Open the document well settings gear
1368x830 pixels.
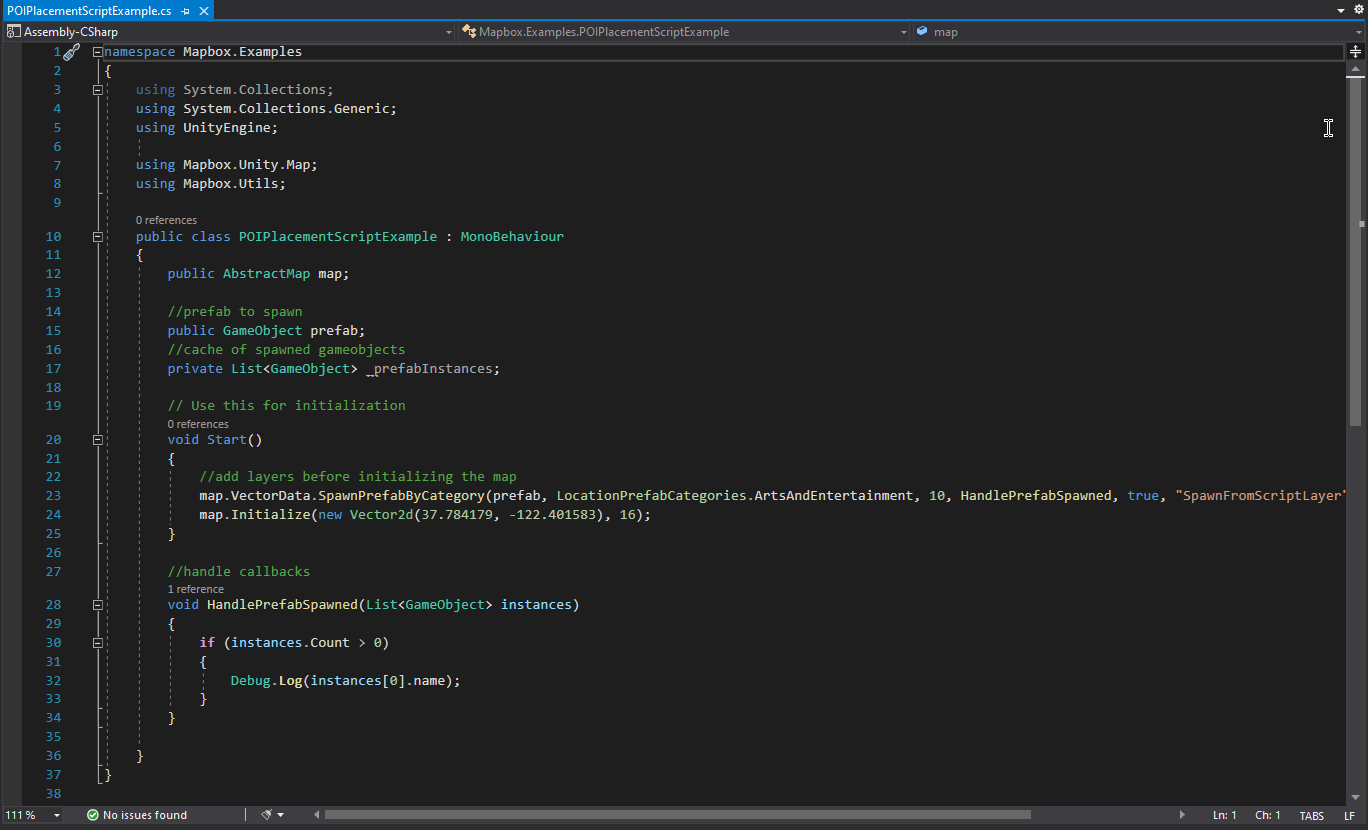click(1358, 10)
